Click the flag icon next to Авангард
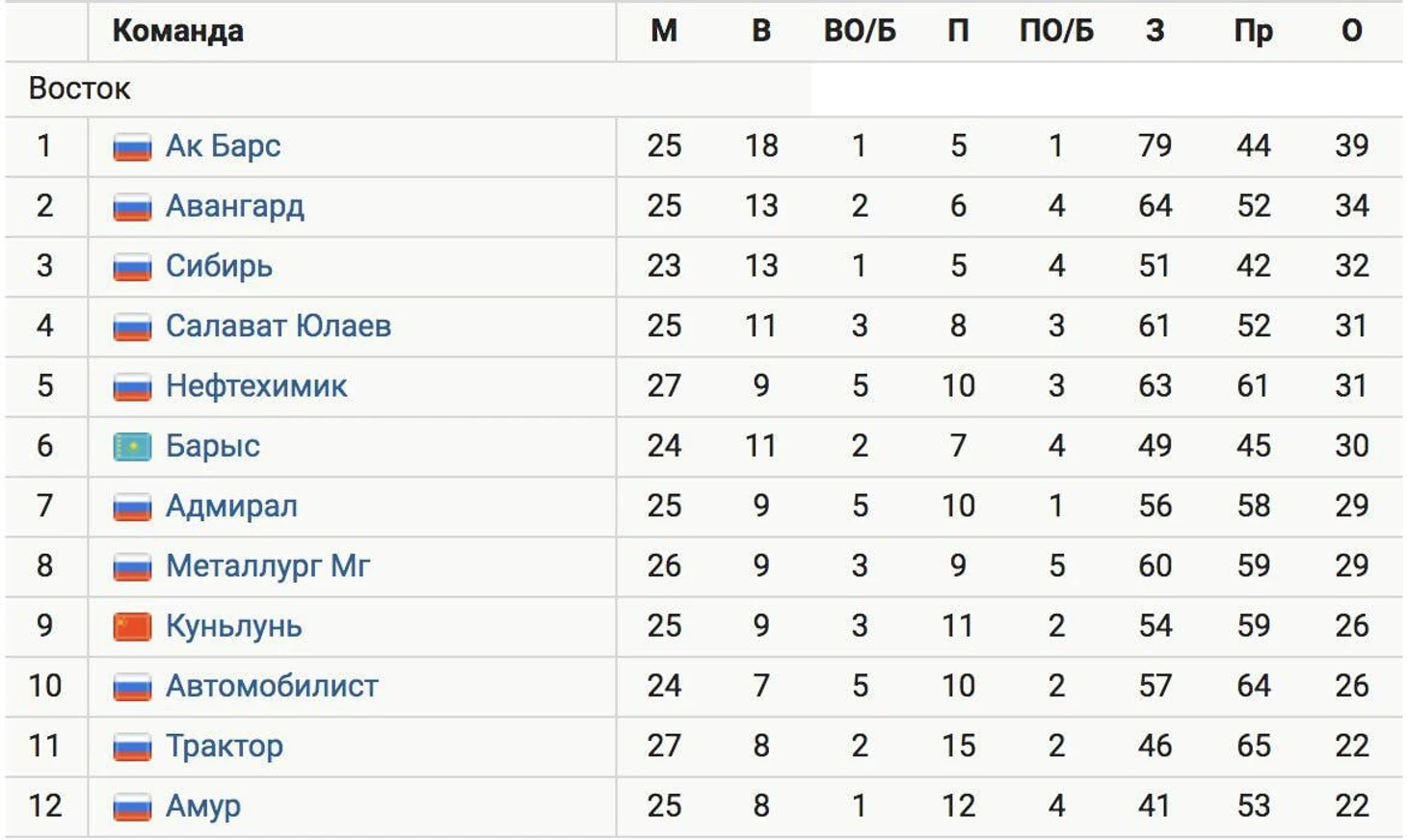1407x840 pixels. [x=132, y=207]
